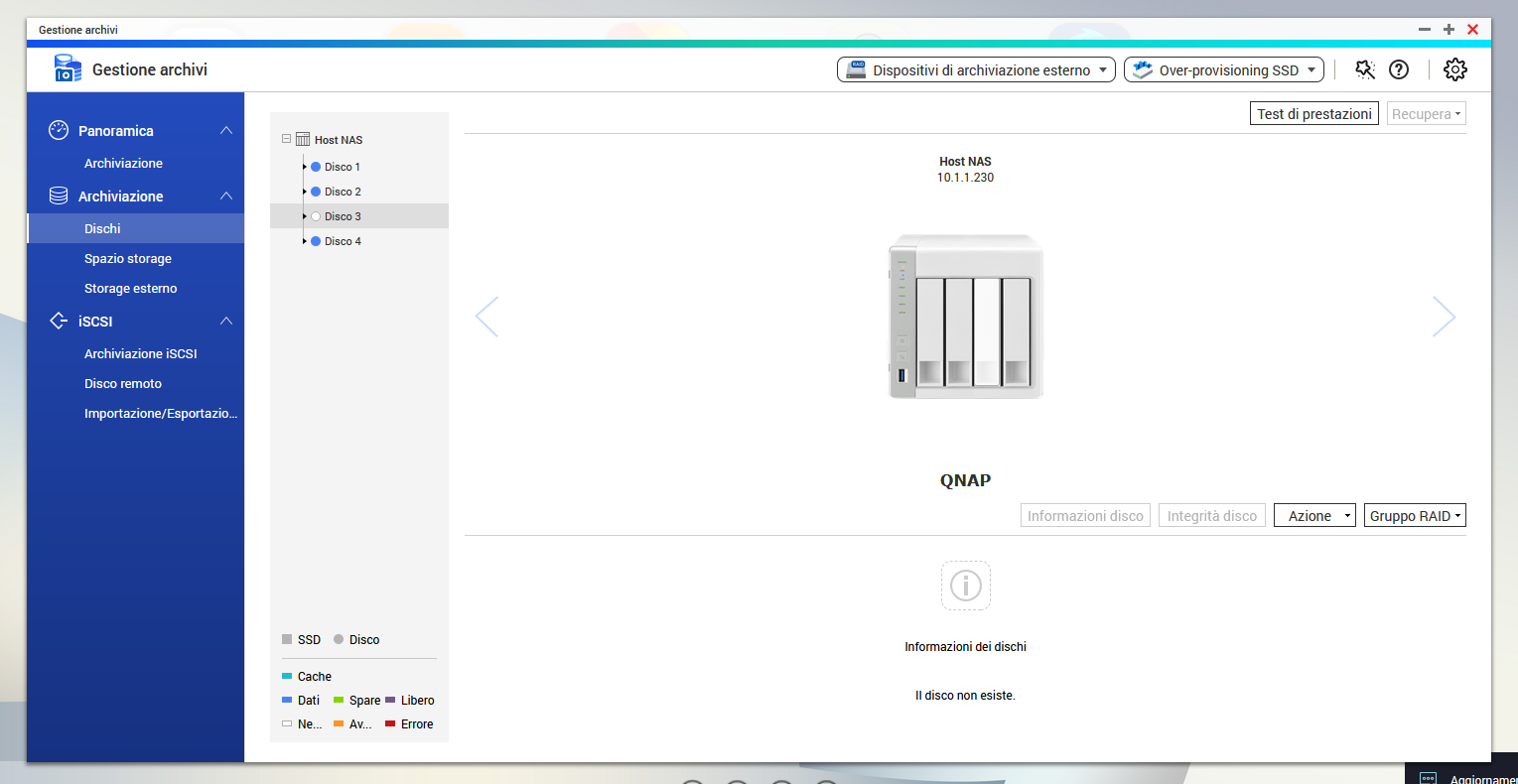This screenshot has height=784, width=1518.
Task: Click the Test di prestazioni button
Action: (x=1313, y=114)
